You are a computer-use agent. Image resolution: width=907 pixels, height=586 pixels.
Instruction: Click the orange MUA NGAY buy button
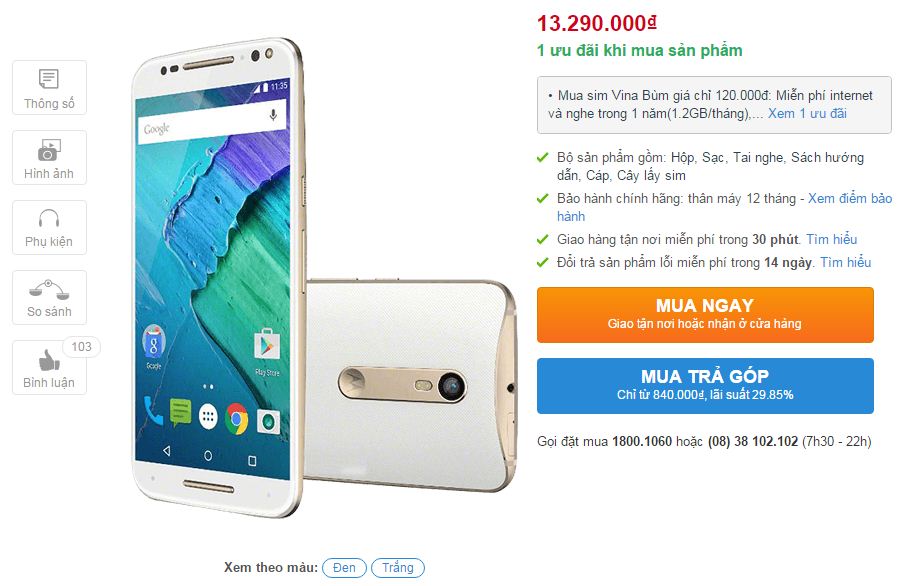705,315
